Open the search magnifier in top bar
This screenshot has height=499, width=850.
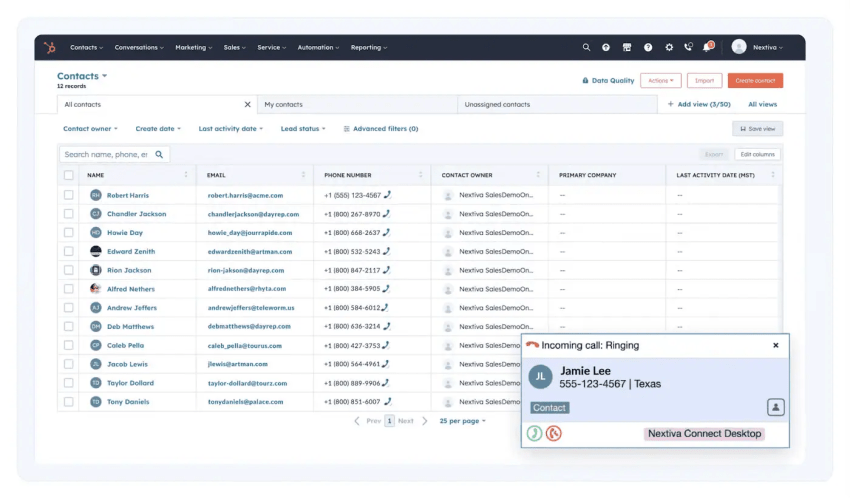(x=586, y=48)
